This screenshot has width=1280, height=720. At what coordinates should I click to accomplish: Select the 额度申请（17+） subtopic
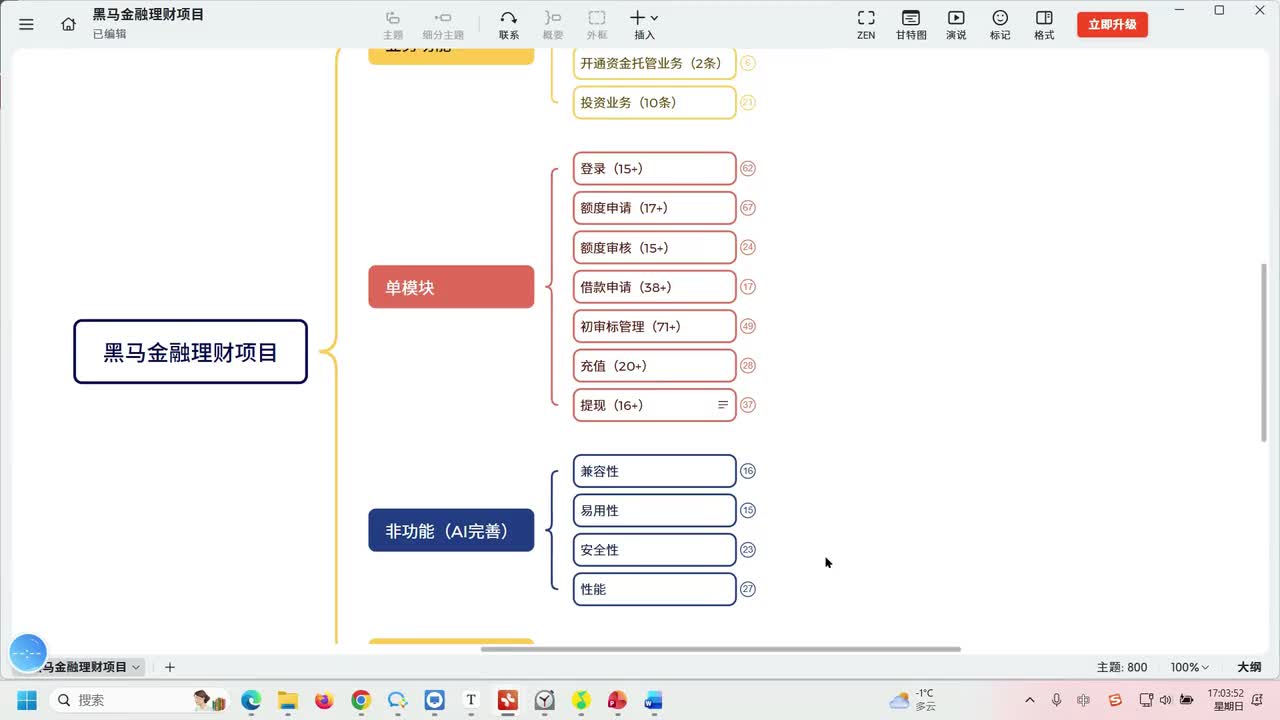(654, 208)
